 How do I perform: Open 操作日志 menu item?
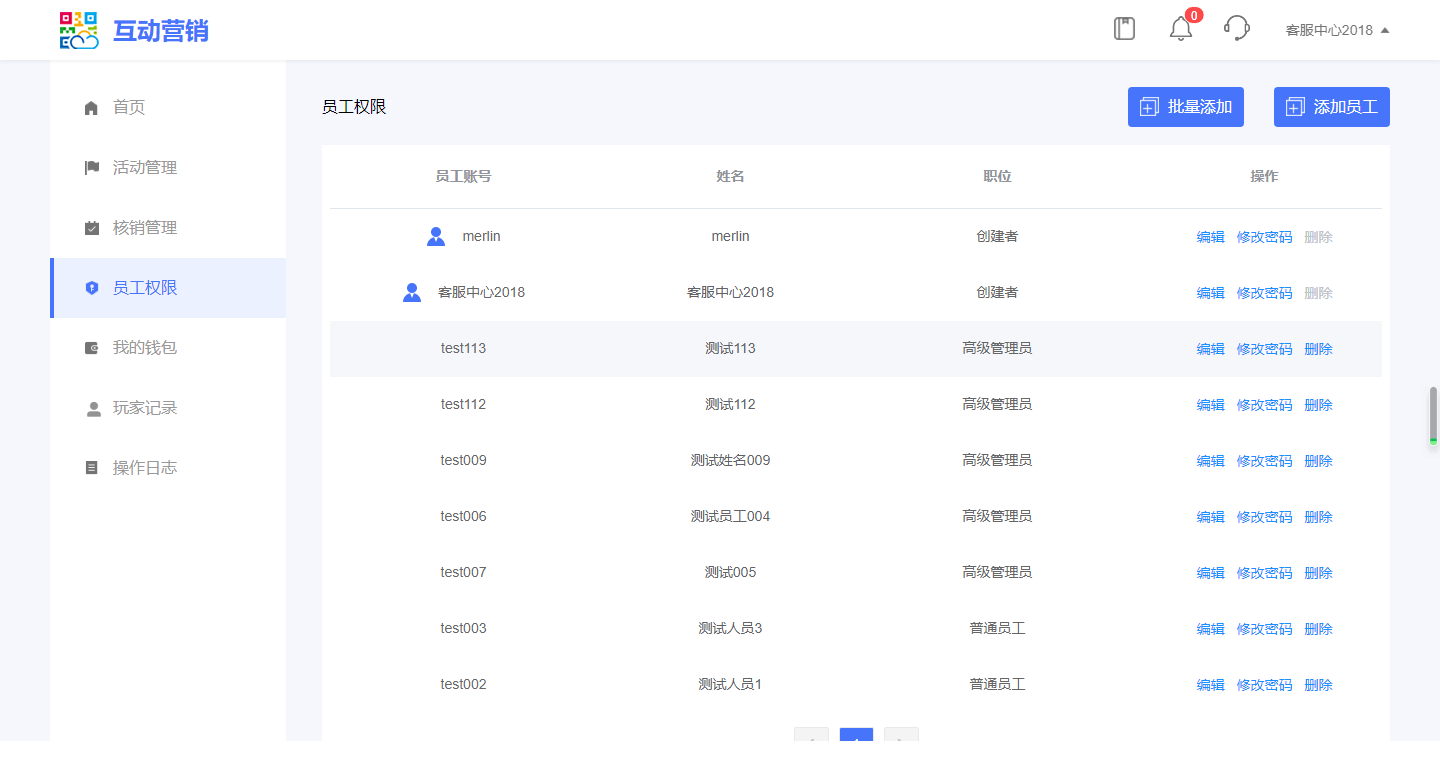(x=168, y=468)
